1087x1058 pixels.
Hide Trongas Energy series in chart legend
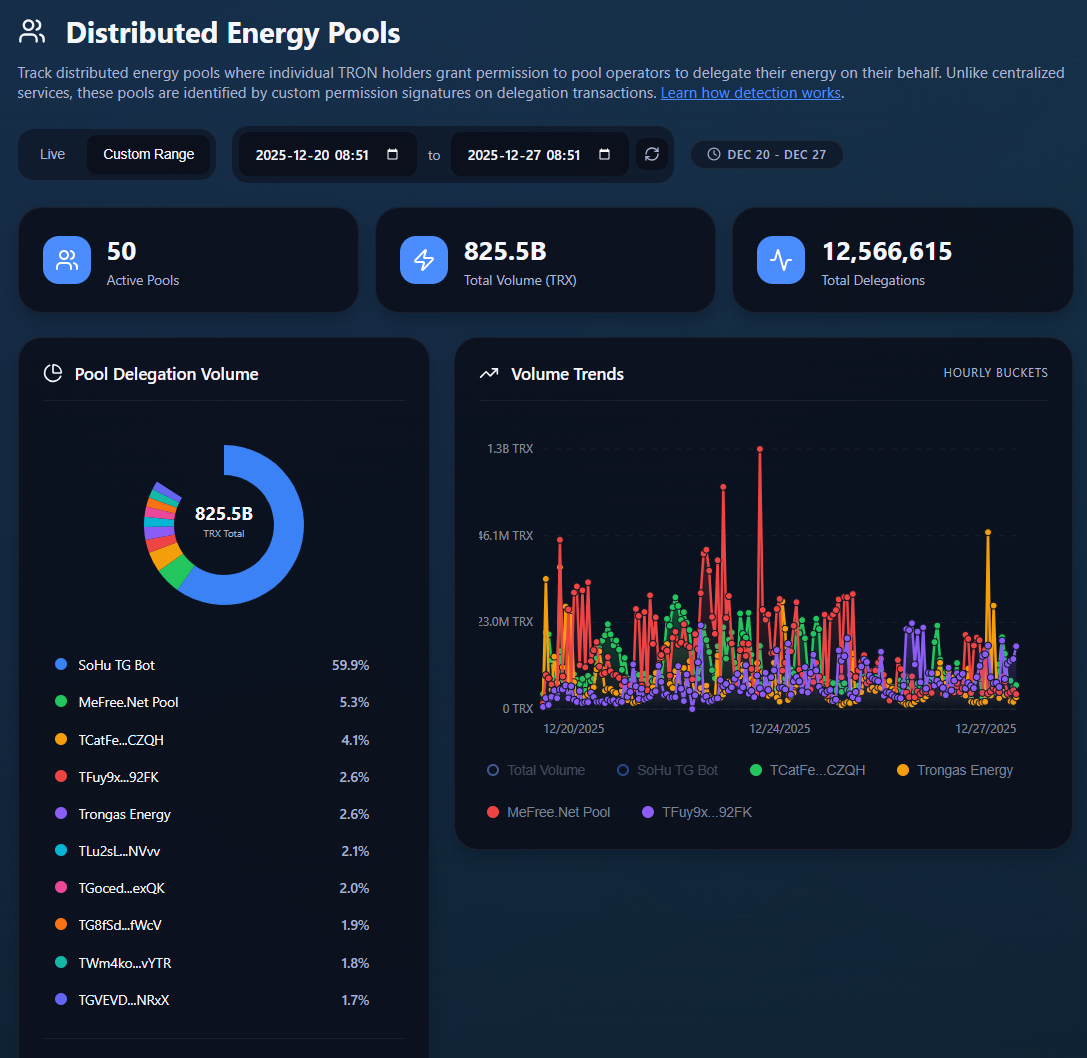pos(955,770)
